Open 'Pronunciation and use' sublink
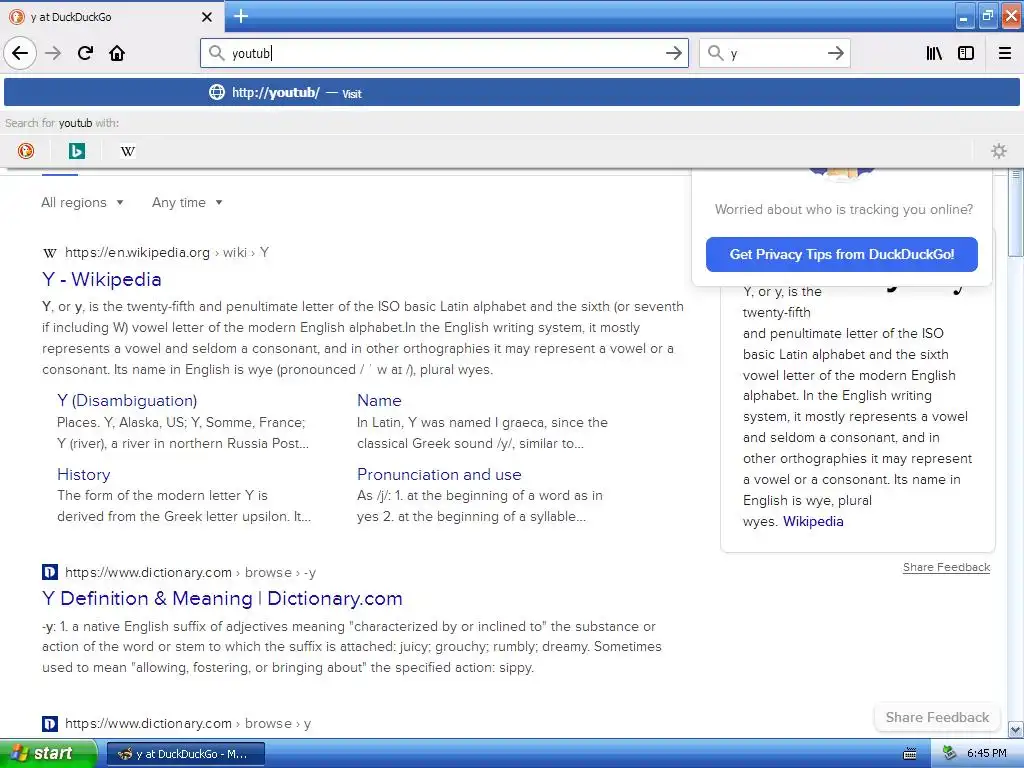This screenshot has height=768, width=1024. (439, 475)
